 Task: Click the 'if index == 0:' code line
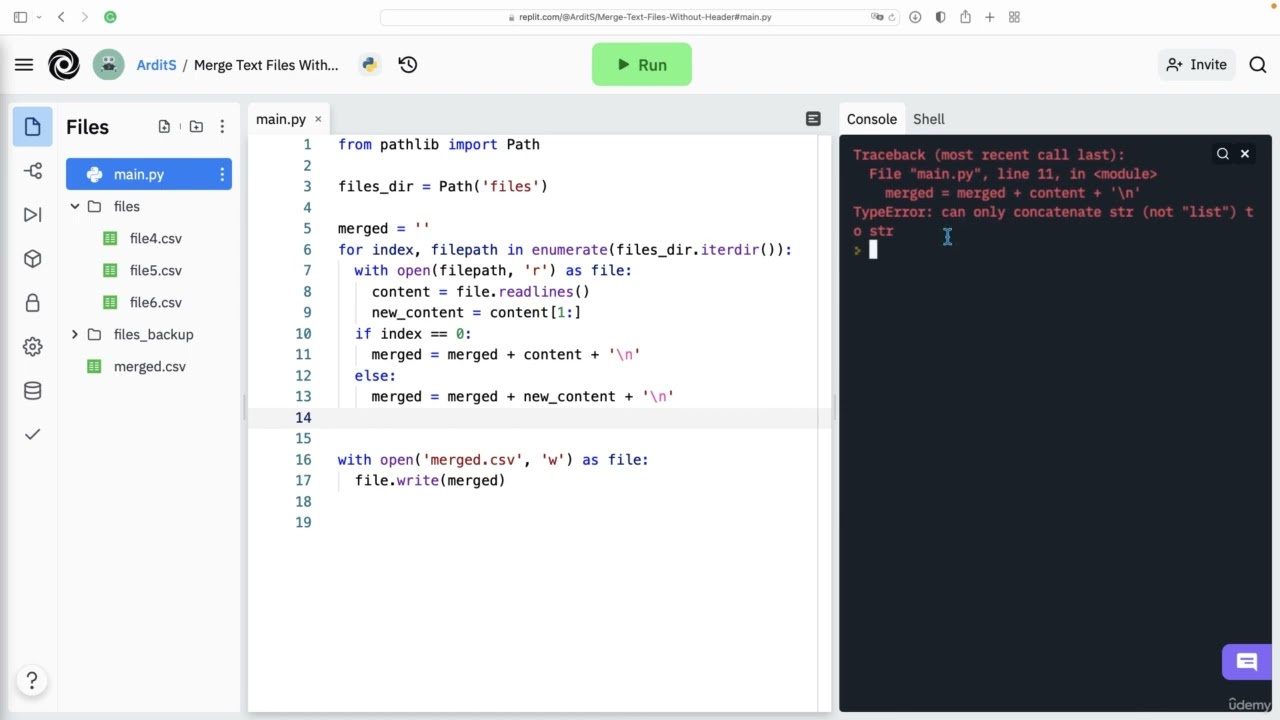[413, 333]
